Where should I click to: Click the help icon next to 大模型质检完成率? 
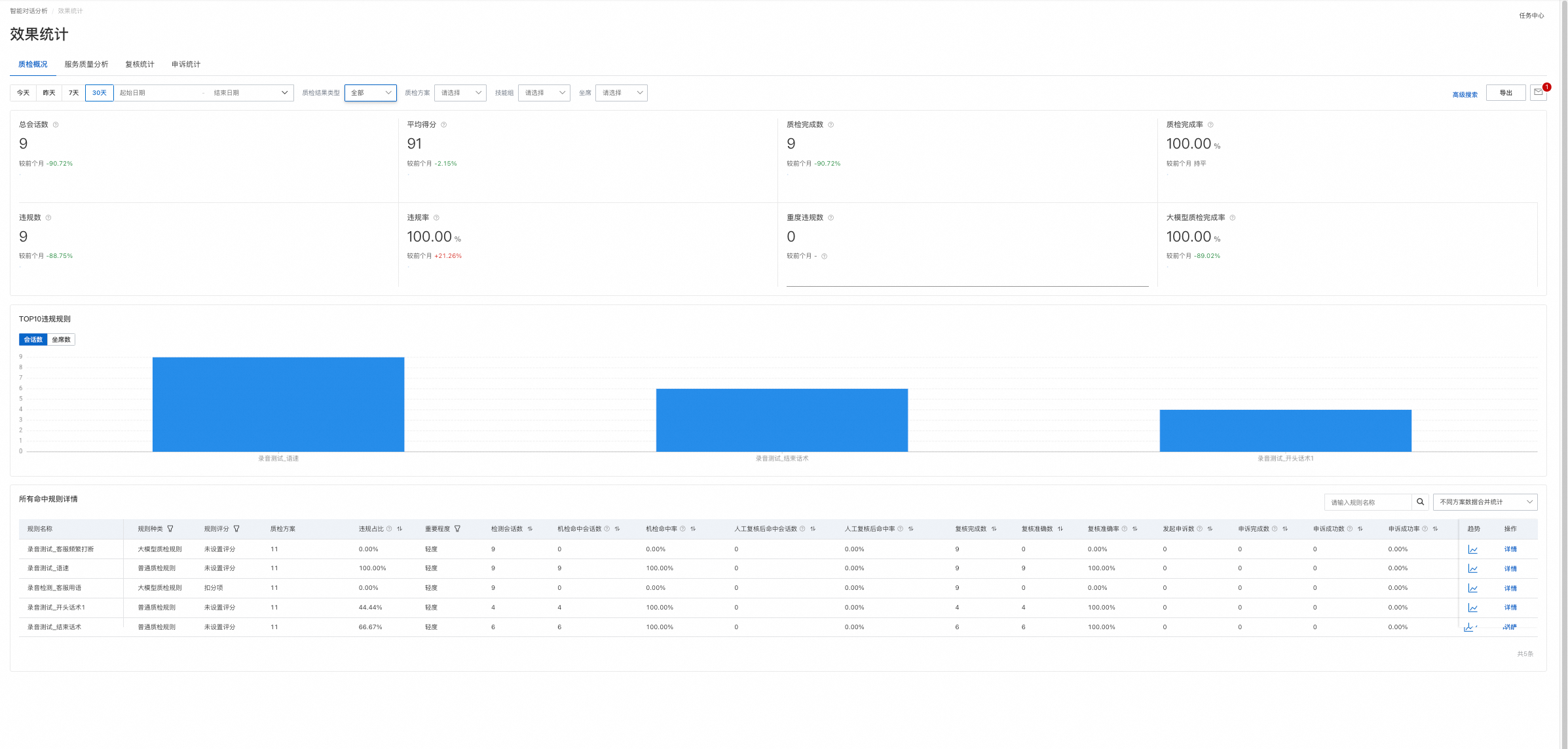1233,218
